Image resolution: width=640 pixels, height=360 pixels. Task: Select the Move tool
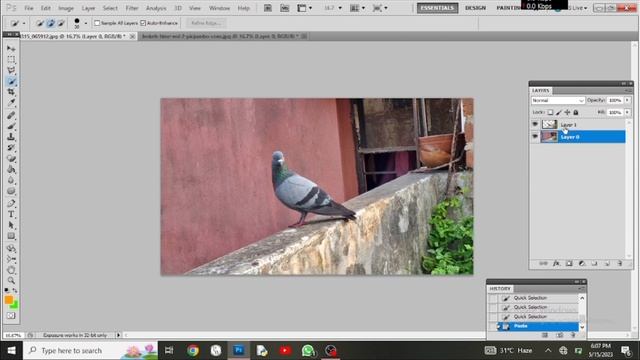coord(11,49)
